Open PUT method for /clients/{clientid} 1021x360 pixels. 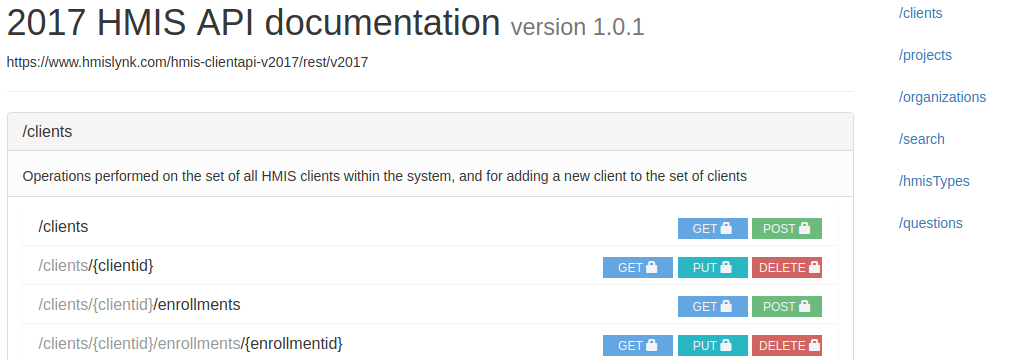pyautogui.click(x=712, y=268)
